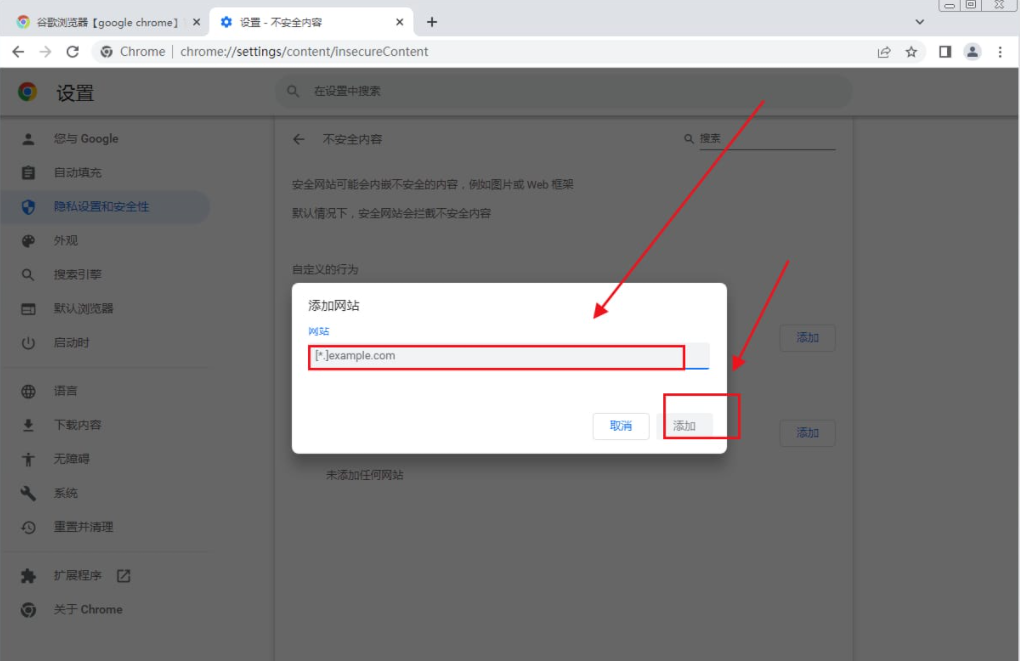Click 取消 to cancel the dialog
Image resolution: width=1020 pixels, height=661 pixels.
(x=621, y=425)
